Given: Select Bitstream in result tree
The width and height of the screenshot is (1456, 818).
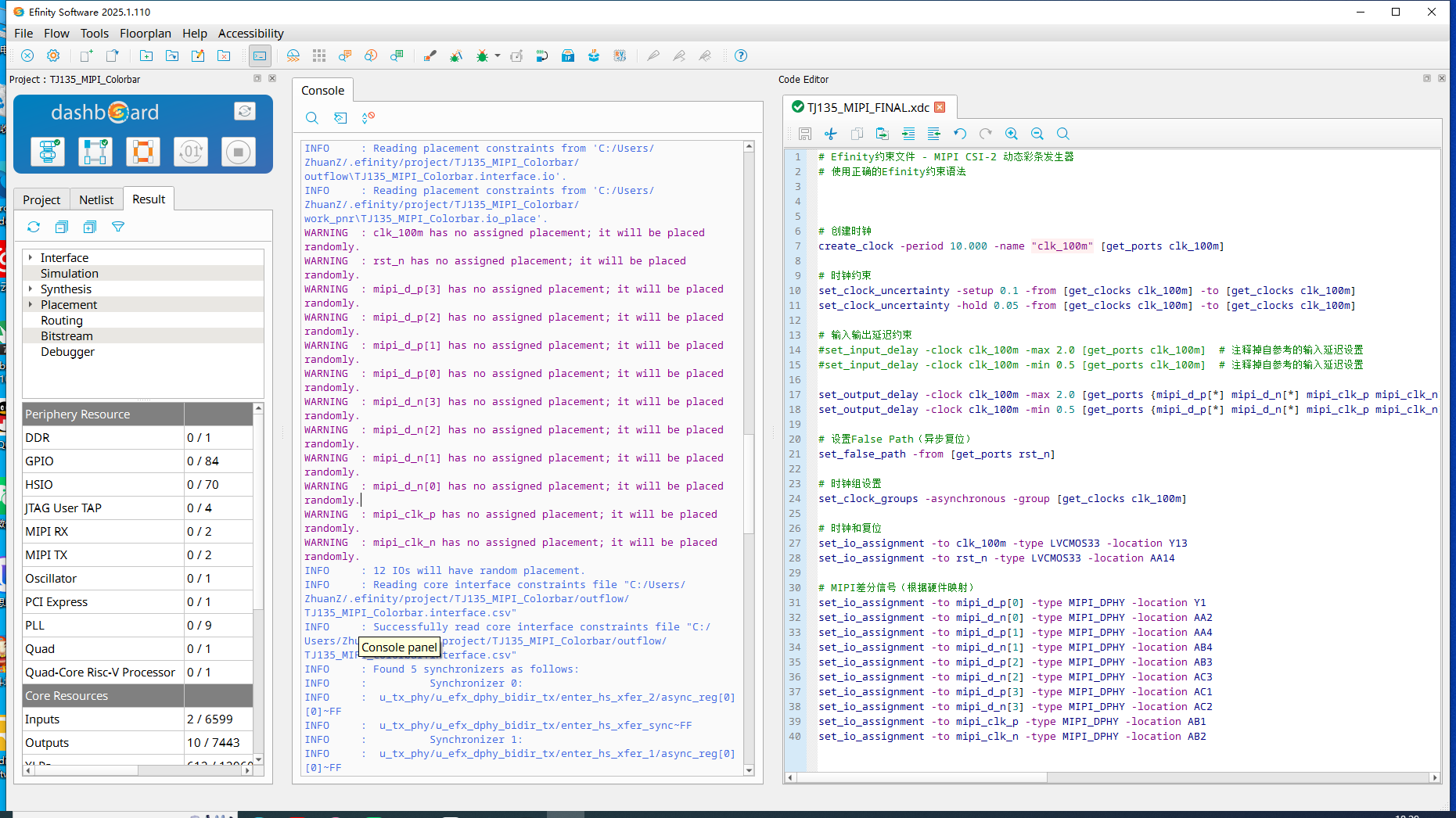Looking at the screenshot, I should click(x=67, y=335).
